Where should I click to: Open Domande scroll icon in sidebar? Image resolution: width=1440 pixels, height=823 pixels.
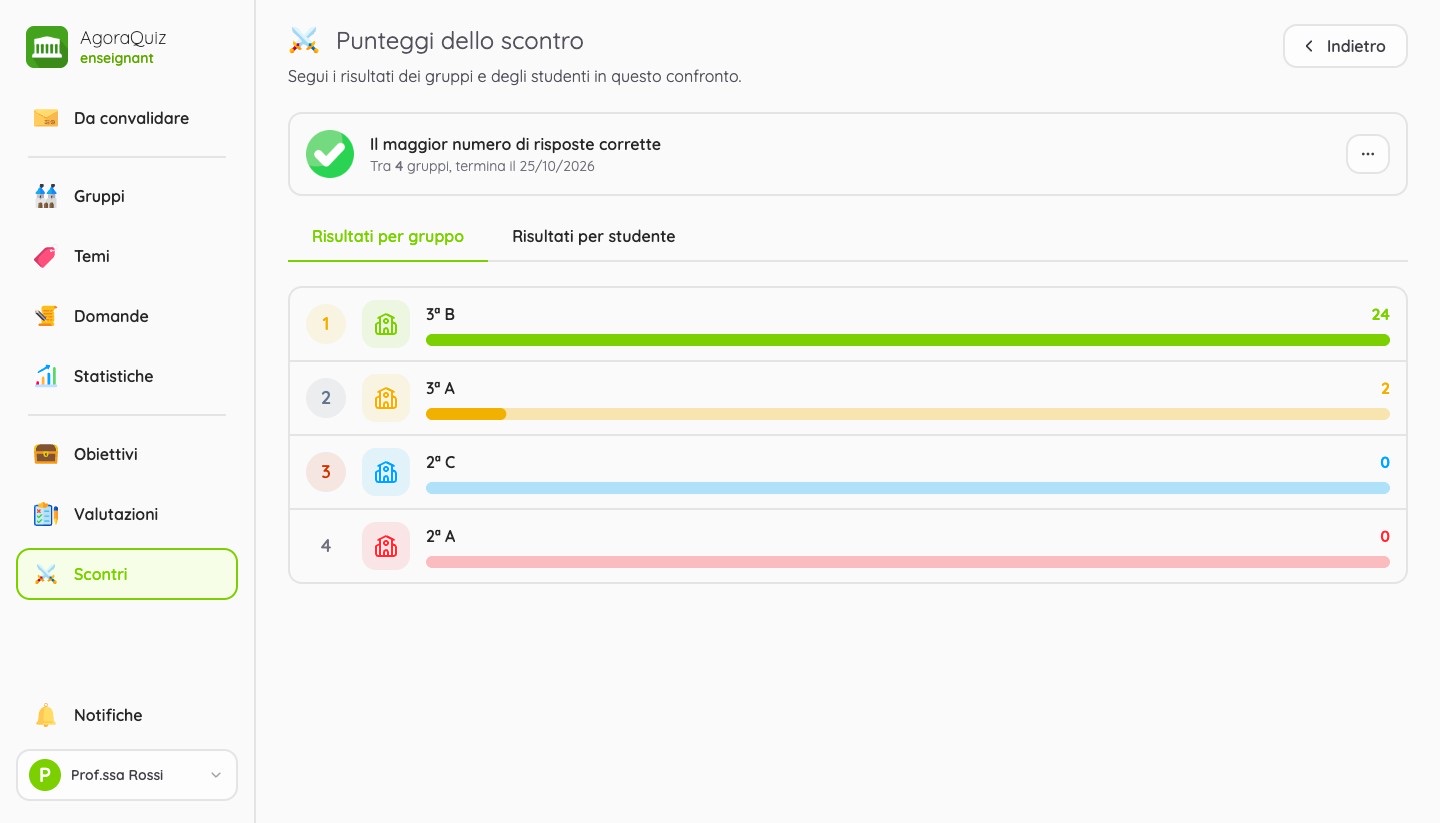pyautogui.click(x=46, y=316)
